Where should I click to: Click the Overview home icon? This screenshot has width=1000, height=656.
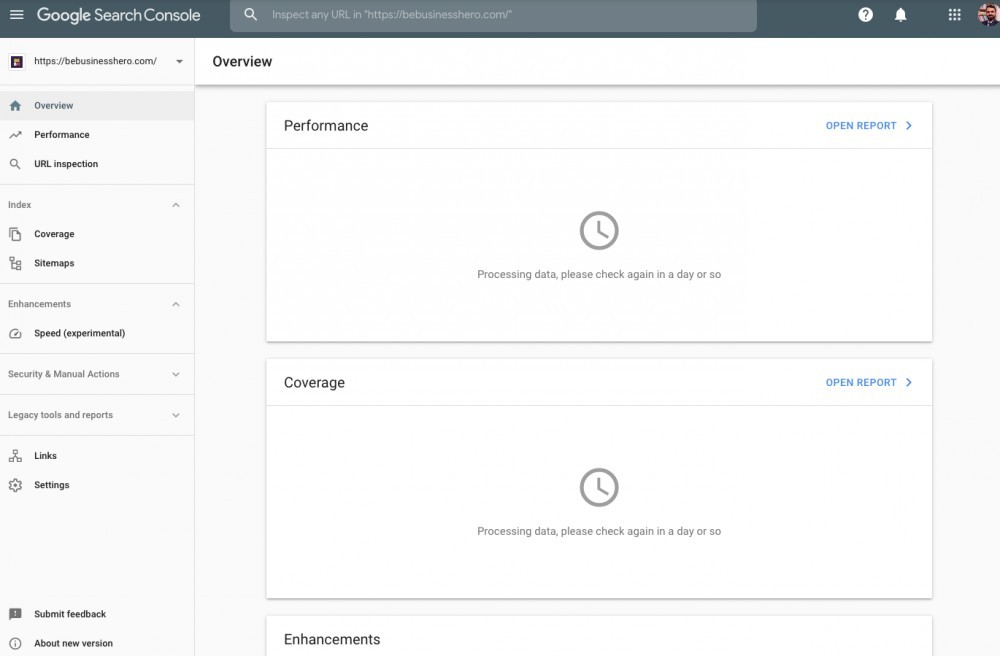click(x=15, y=106)
